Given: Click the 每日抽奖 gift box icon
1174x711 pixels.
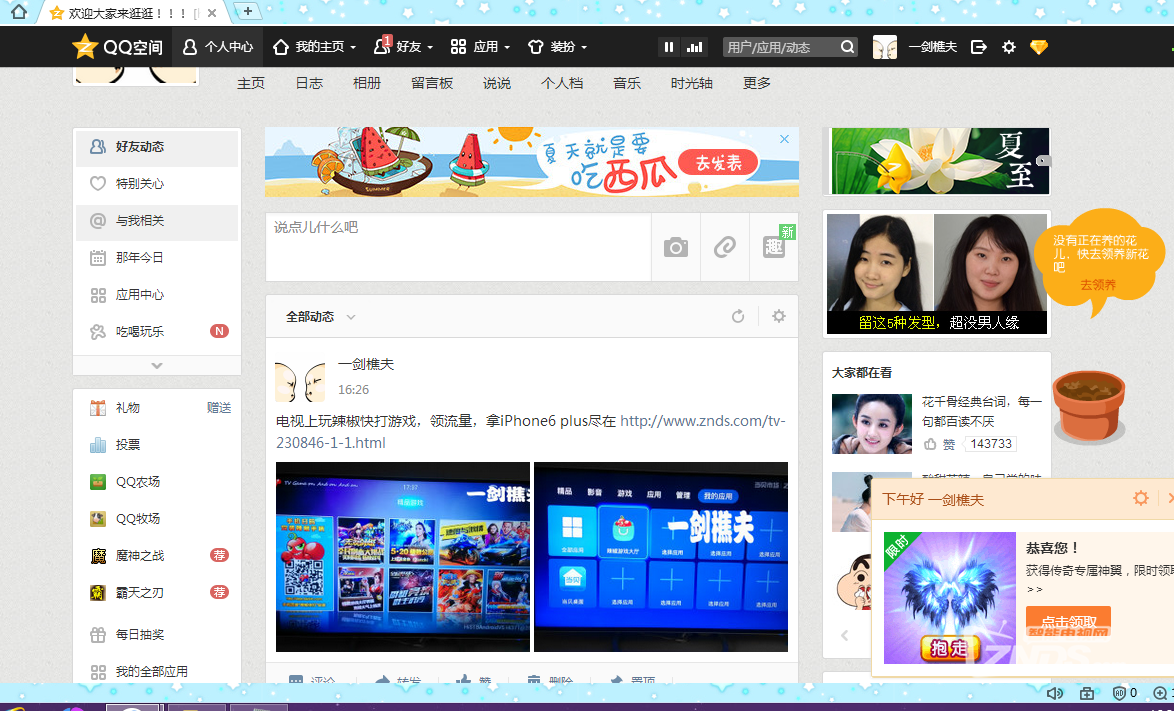Looking at the screenshot, I should (98, 635).
